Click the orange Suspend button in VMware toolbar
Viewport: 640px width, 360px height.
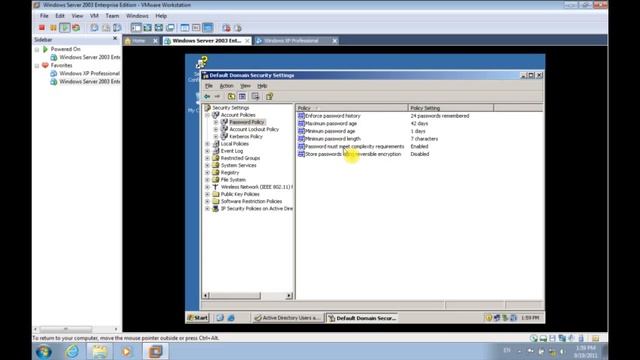[x=53, y=28]
